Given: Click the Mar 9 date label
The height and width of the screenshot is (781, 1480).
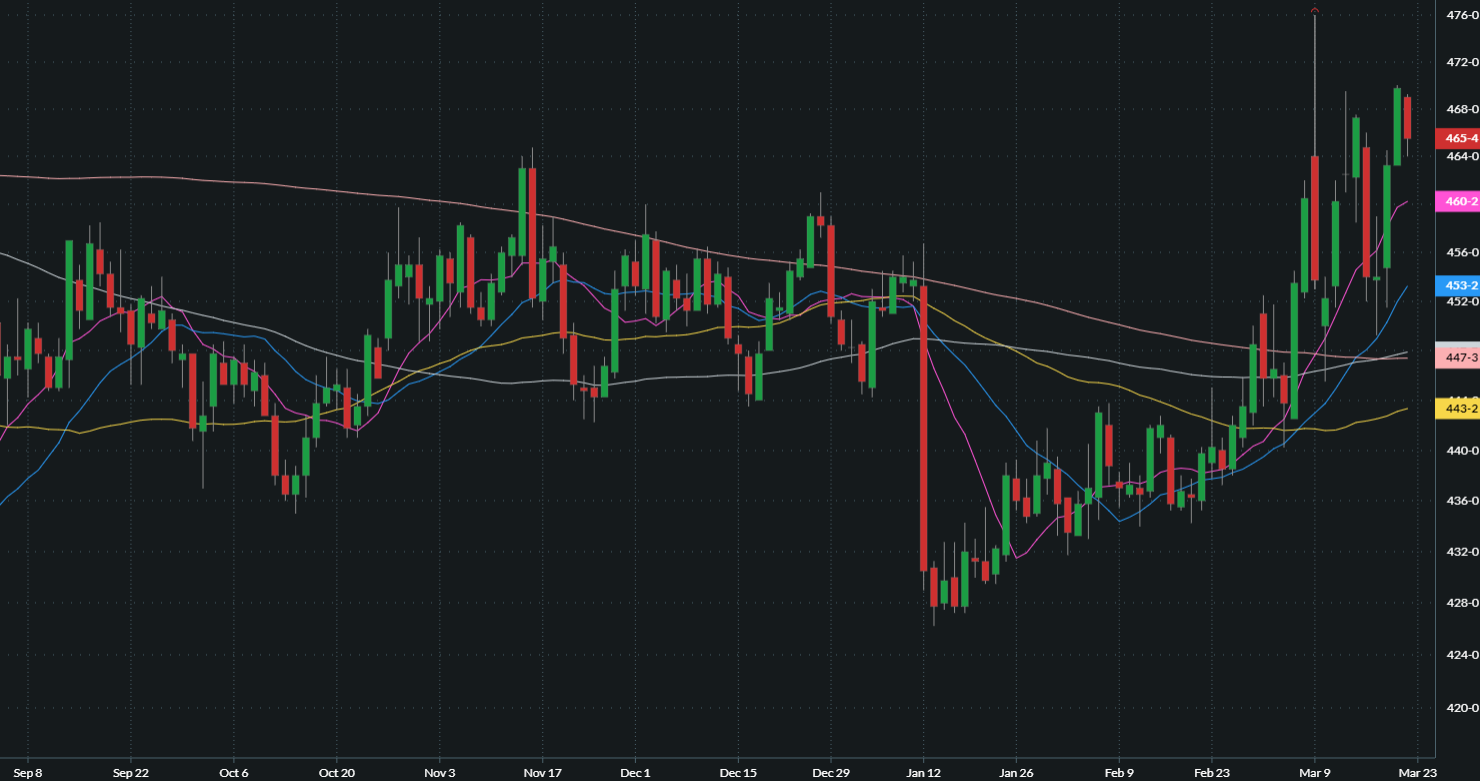Looking at the screenshot, I should tap(1314, 773).
